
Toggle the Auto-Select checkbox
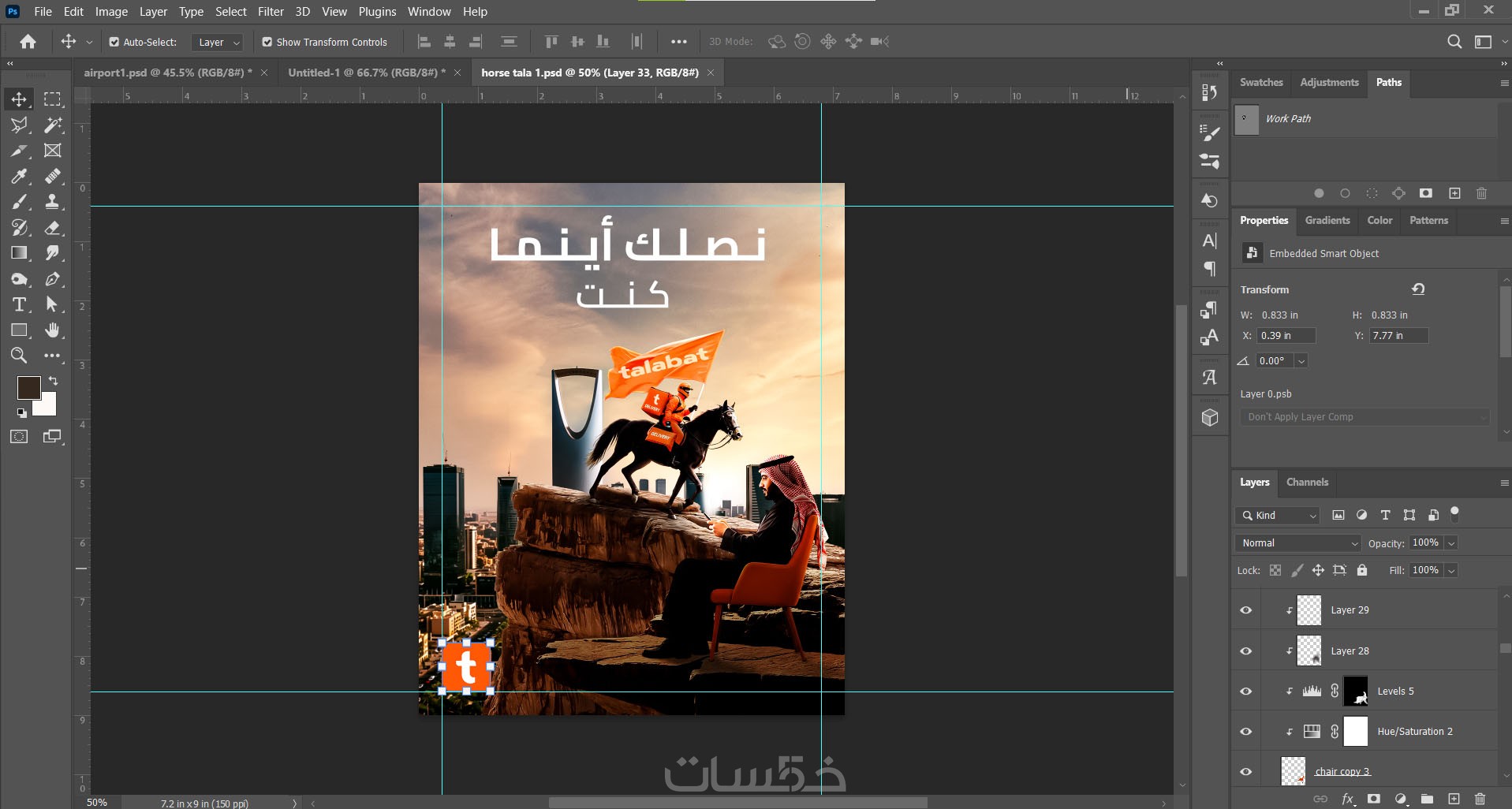(x=114, y=42)
